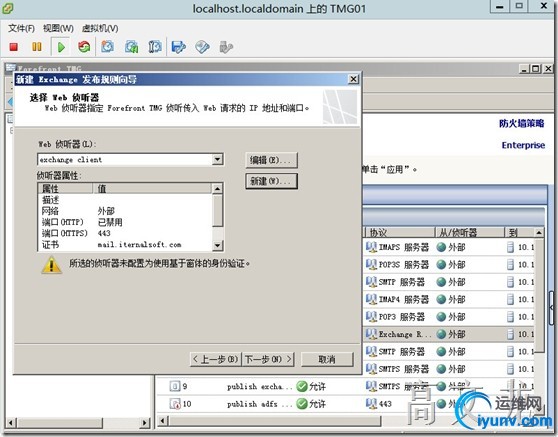Click the 新建(N)... button

click(x=271, y=181)
